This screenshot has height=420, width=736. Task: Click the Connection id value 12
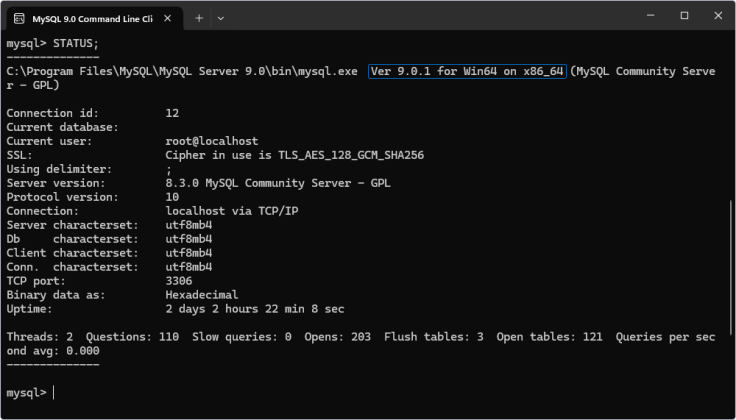[x=172, y=113]
